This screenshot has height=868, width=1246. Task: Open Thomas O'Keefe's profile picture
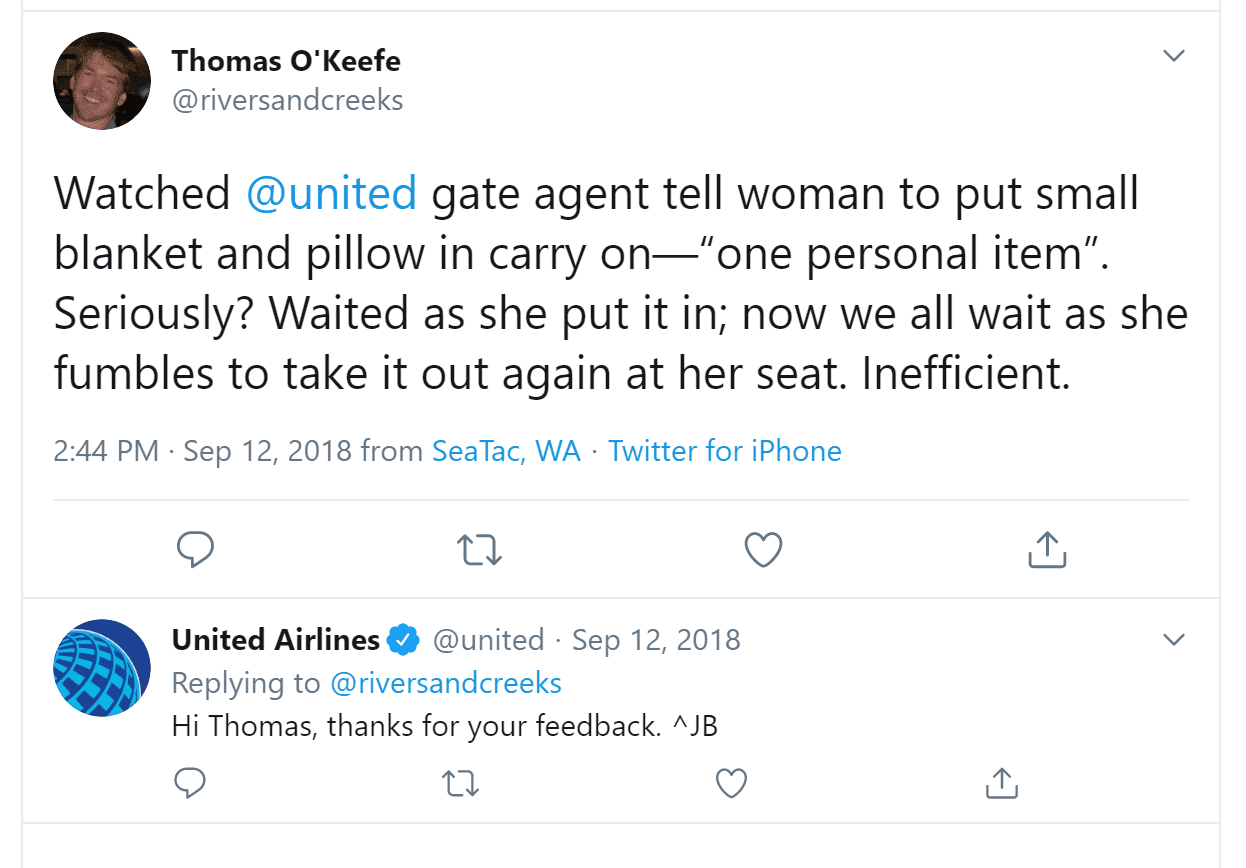[102, 81]
